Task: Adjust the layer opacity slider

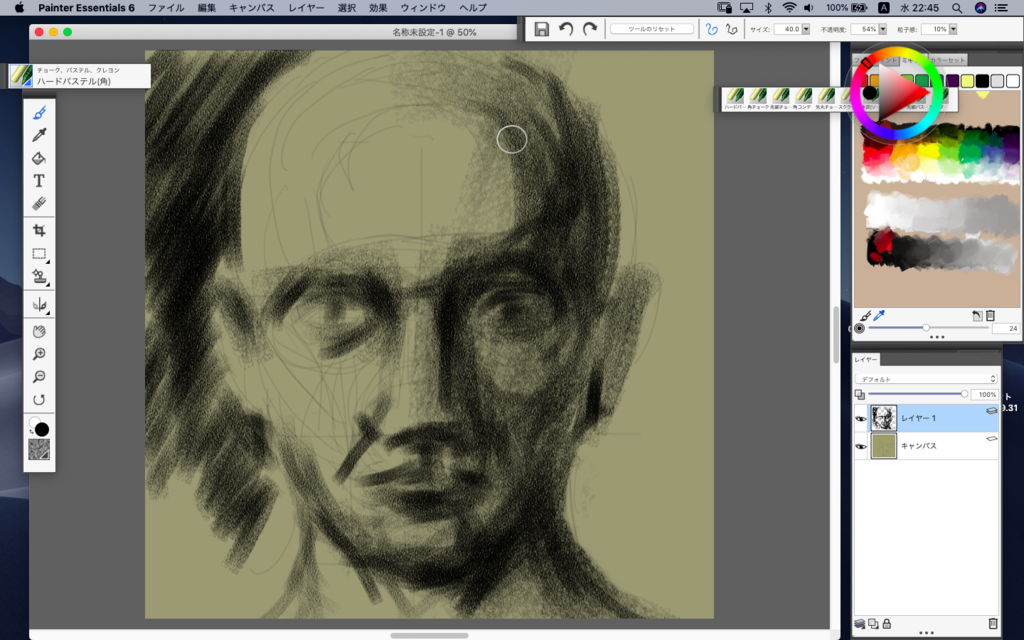Action: 964,394
